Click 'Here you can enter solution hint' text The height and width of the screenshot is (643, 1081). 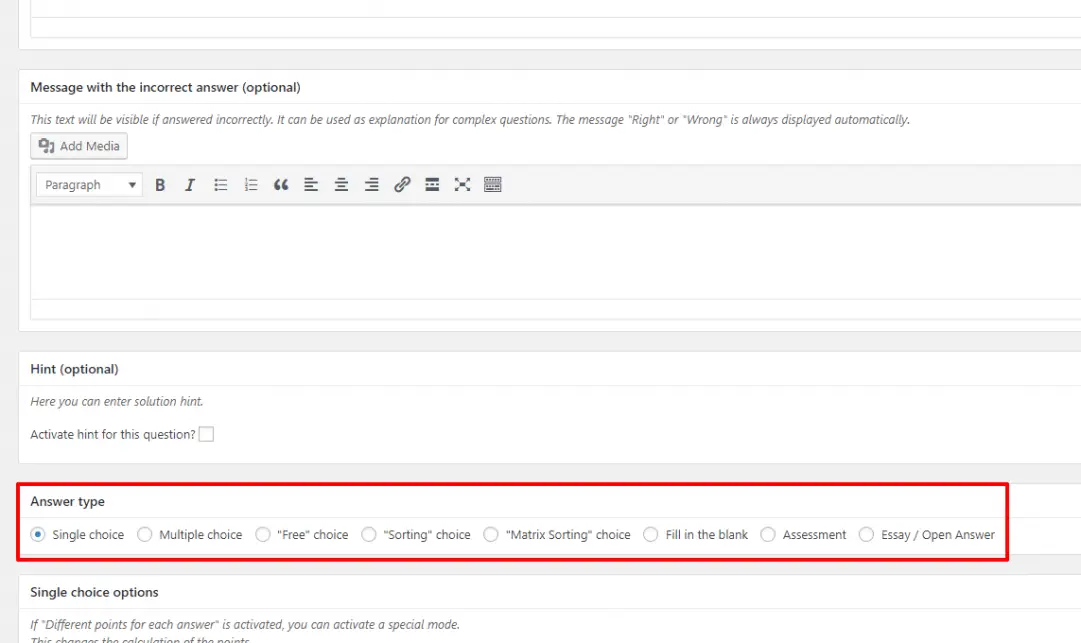[x=117, y=401]
